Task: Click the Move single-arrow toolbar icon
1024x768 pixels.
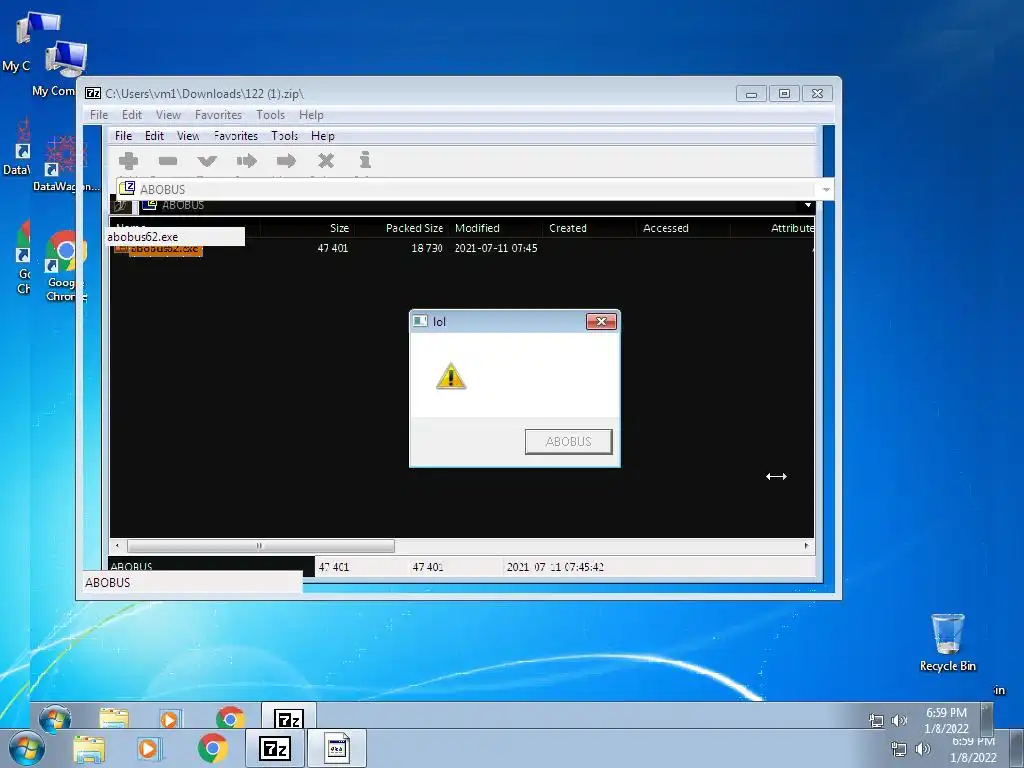Action: 286,161
